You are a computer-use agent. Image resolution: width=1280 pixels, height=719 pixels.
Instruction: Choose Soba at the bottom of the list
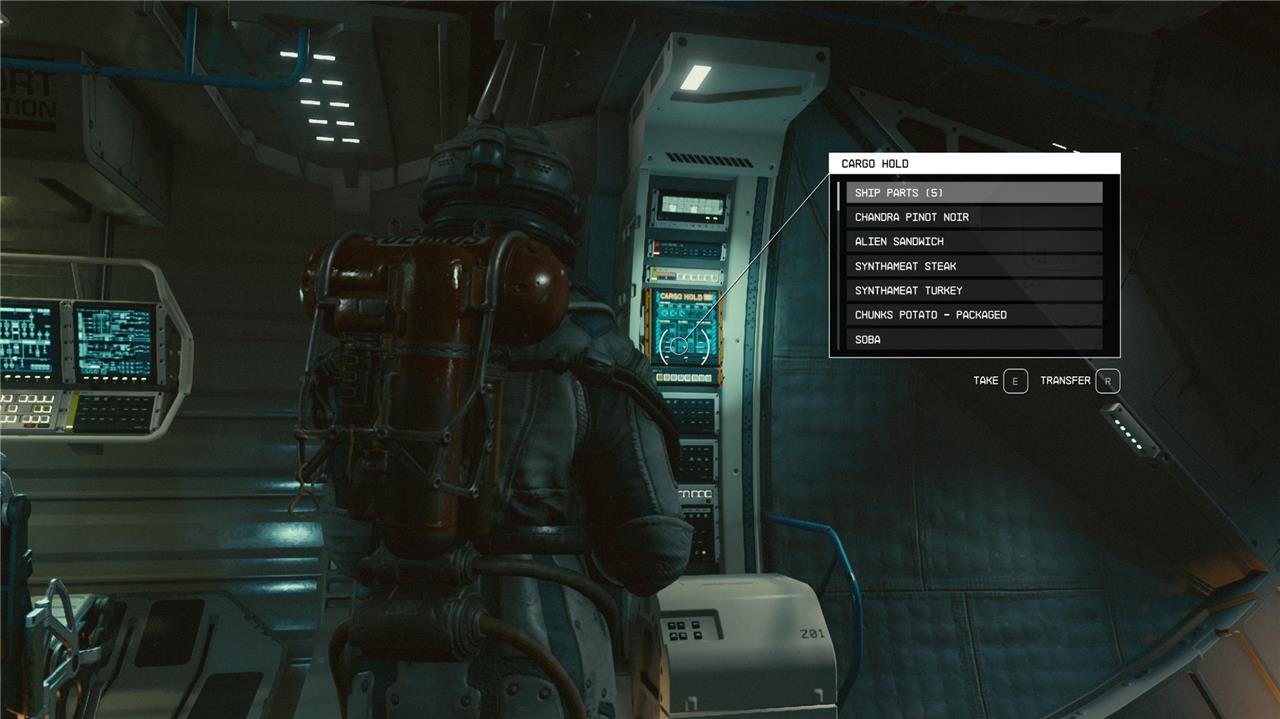(974, 340)
